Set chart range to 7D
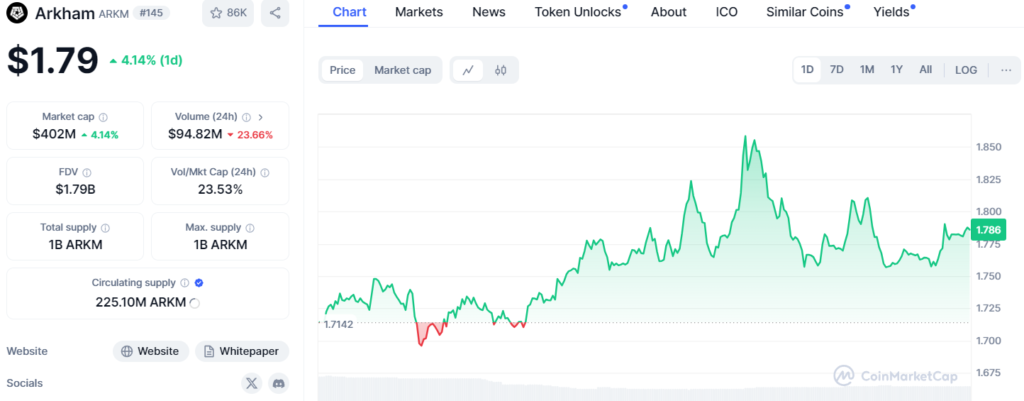Image resolution: width=1024 pixels, height=401 pixels. pyautogui.click(x=837, y=70)
